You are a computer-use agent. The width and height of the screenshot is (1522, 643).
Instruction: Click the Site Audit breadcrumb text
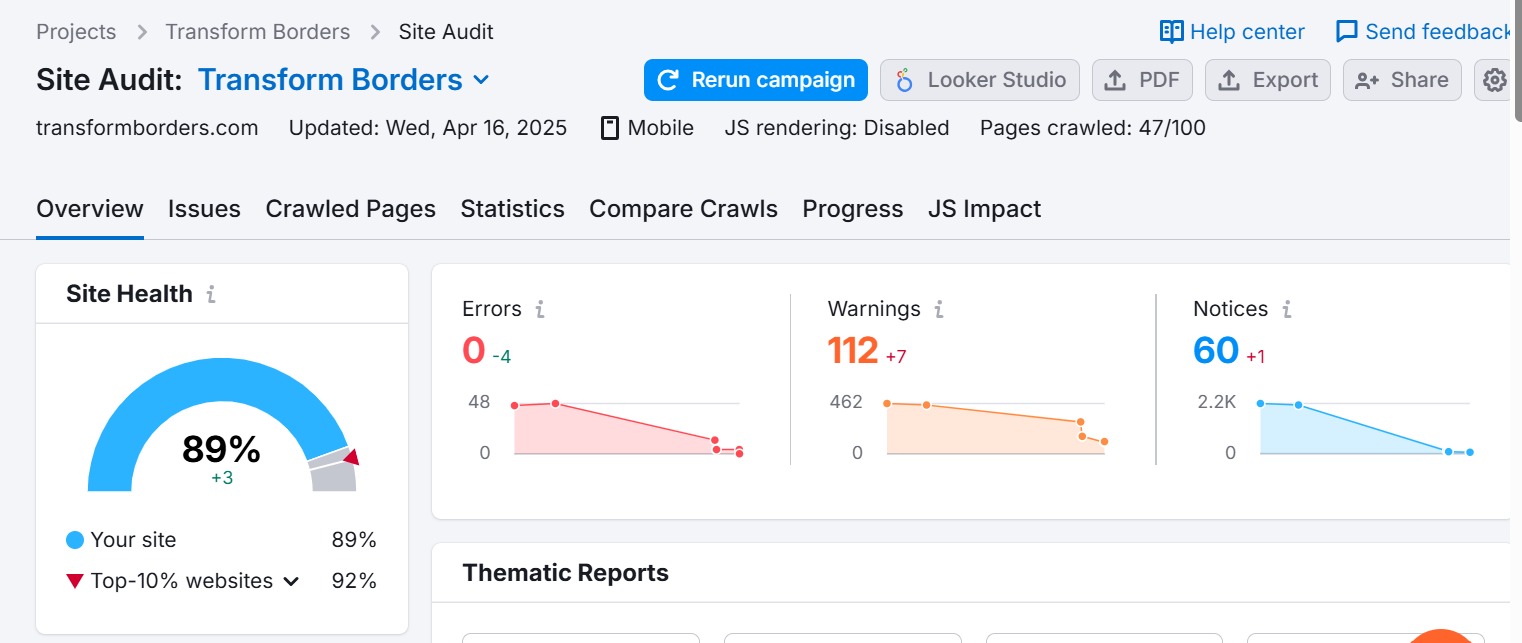(x=446, y=32)
